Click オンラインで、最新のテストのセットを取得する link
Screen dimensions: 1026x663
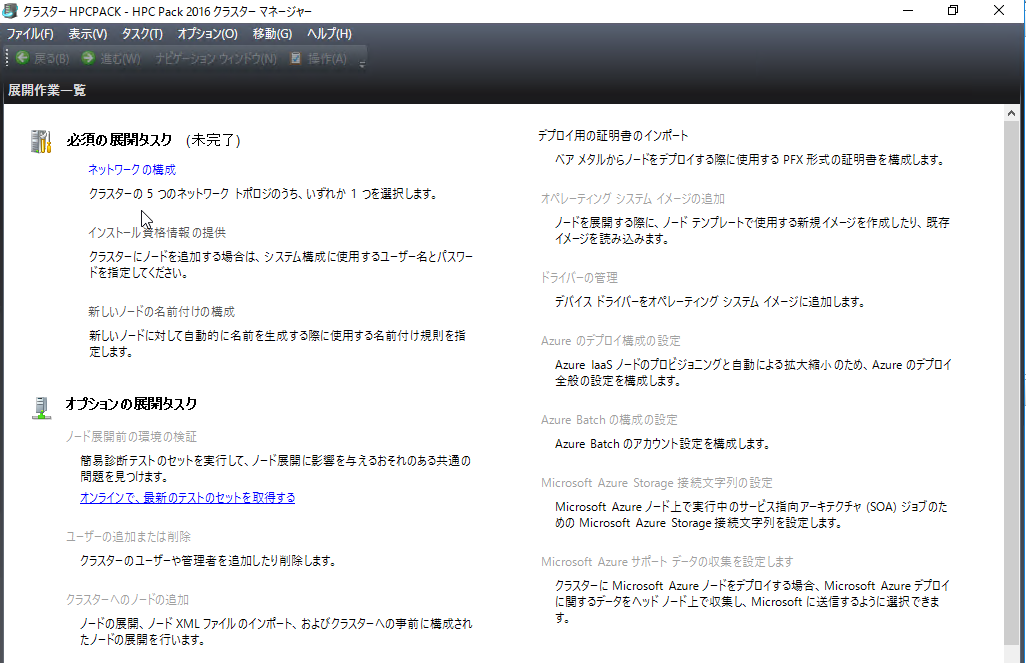(187, 497)
